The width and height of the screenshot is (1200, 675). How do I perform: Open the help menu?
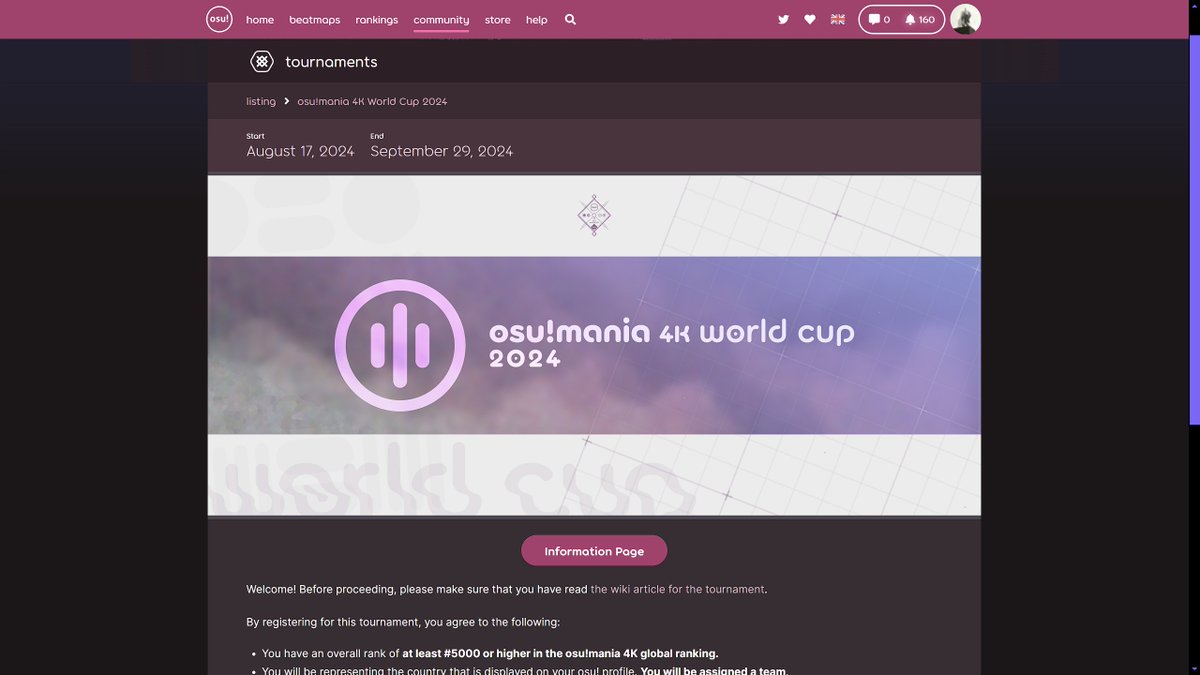tap(537, 20)
